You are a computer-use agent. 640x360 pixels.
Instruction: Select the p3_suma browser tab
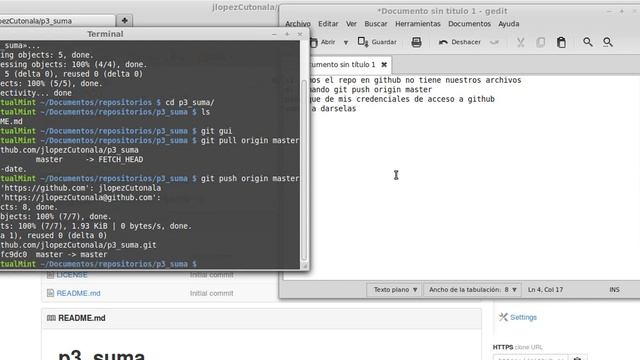coord(57,21)
